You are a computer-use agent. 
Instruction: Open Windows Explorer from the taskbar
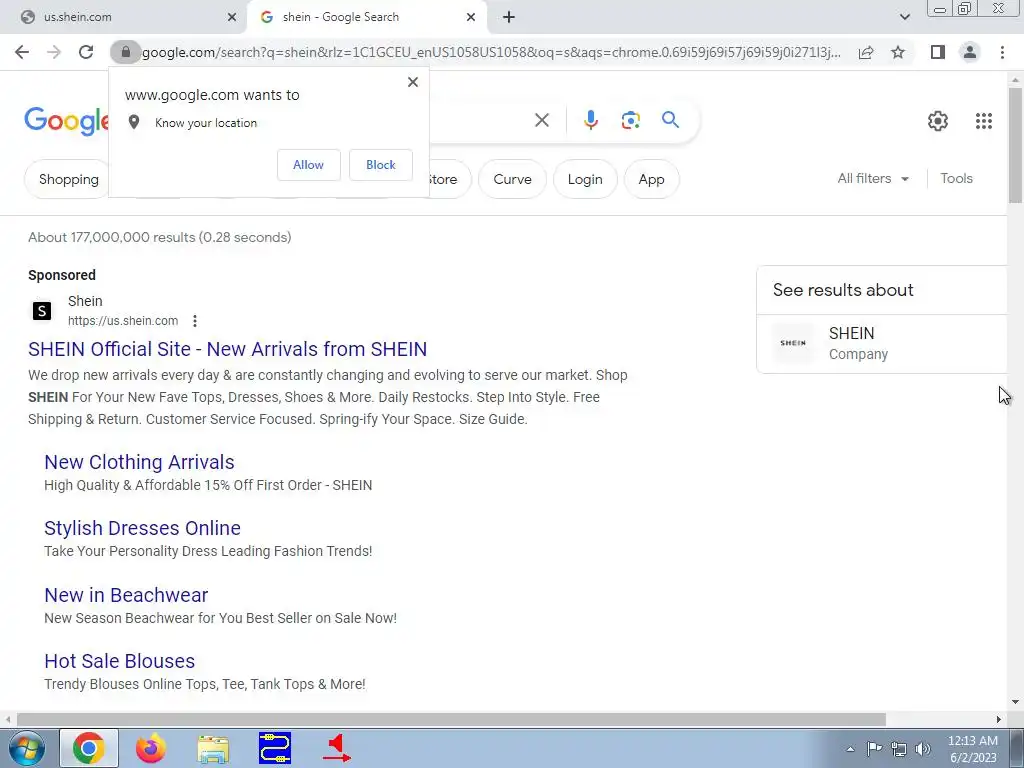[213, 748]
